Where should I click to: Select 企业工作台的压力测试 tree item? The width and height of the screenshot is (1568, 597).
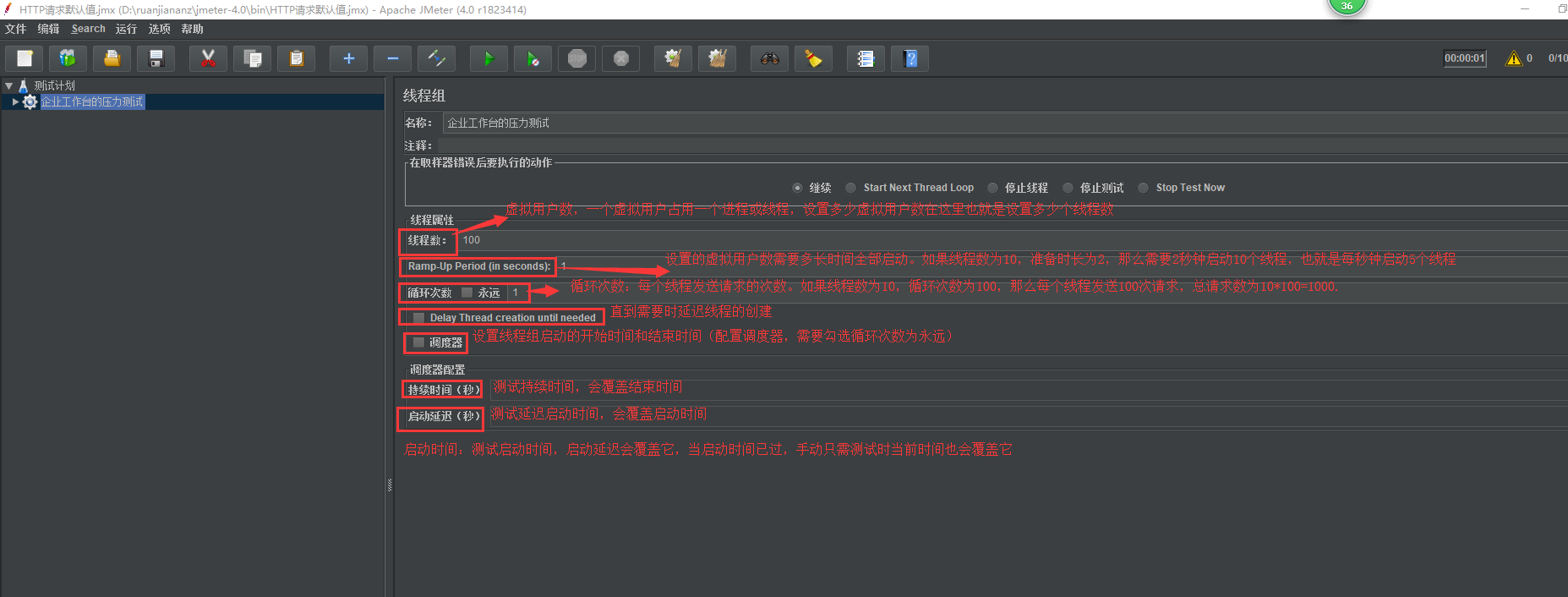click(92, 101)
